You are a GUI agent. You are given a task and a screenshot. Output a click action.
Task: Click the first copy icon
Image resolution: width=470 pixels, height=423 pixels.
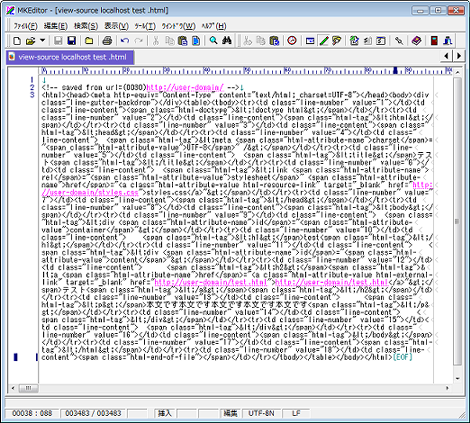click(170, 41)
